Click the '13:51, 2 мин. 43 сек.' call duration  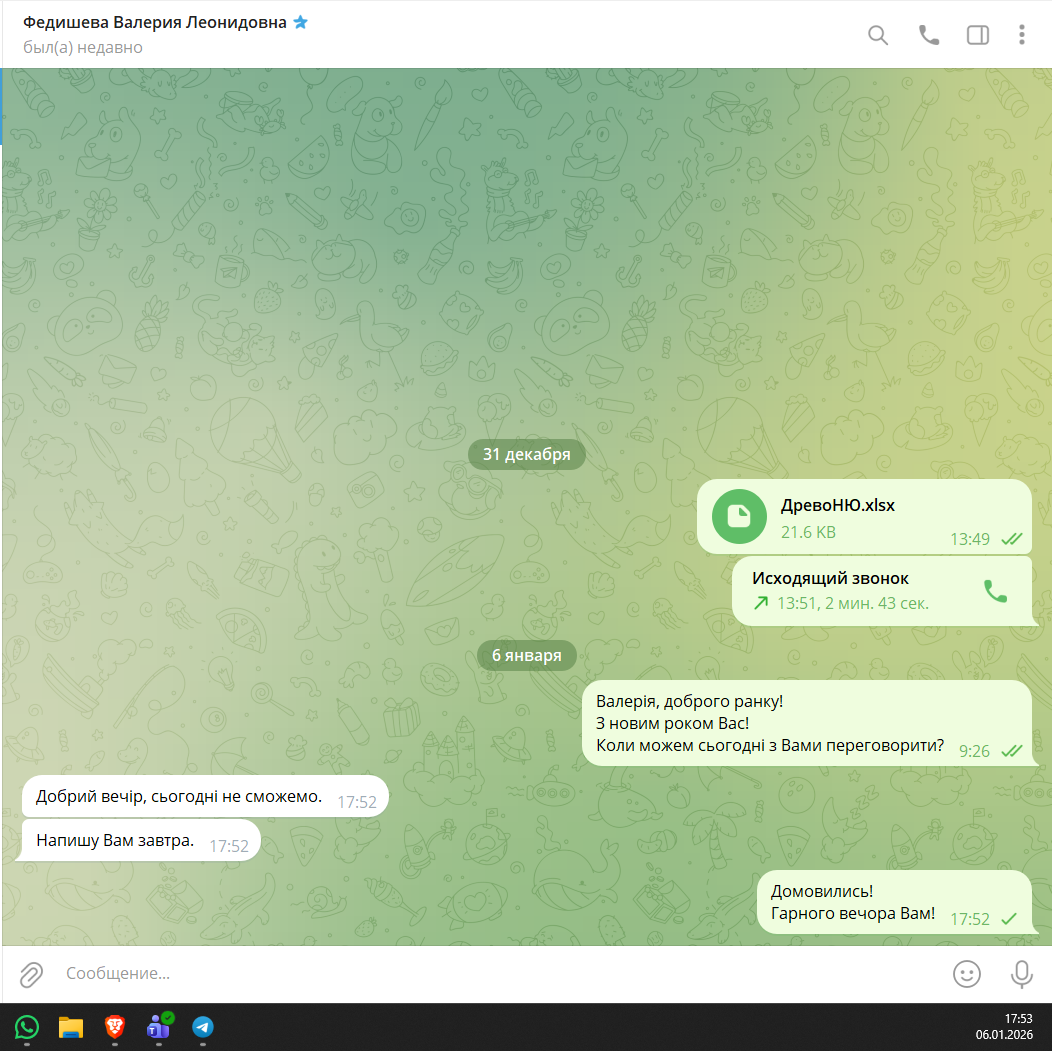pyautogui.click(x=853, y=604)
